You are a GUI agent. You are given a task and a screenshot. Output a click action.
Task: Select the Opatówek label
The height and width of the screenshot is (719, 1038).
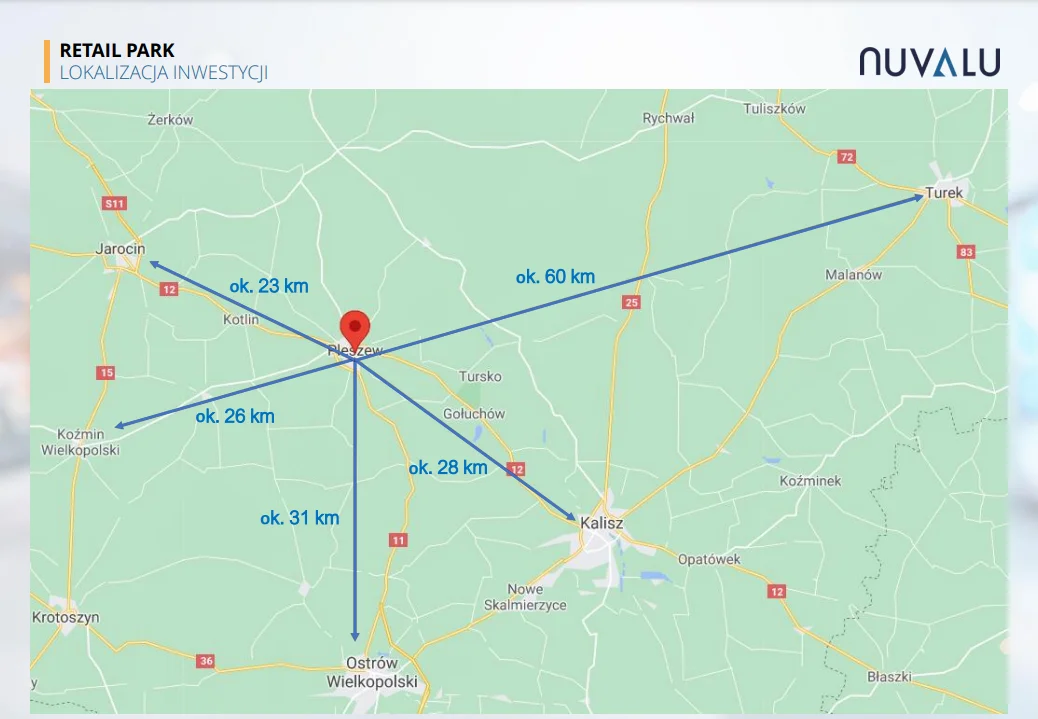point(709,559)
